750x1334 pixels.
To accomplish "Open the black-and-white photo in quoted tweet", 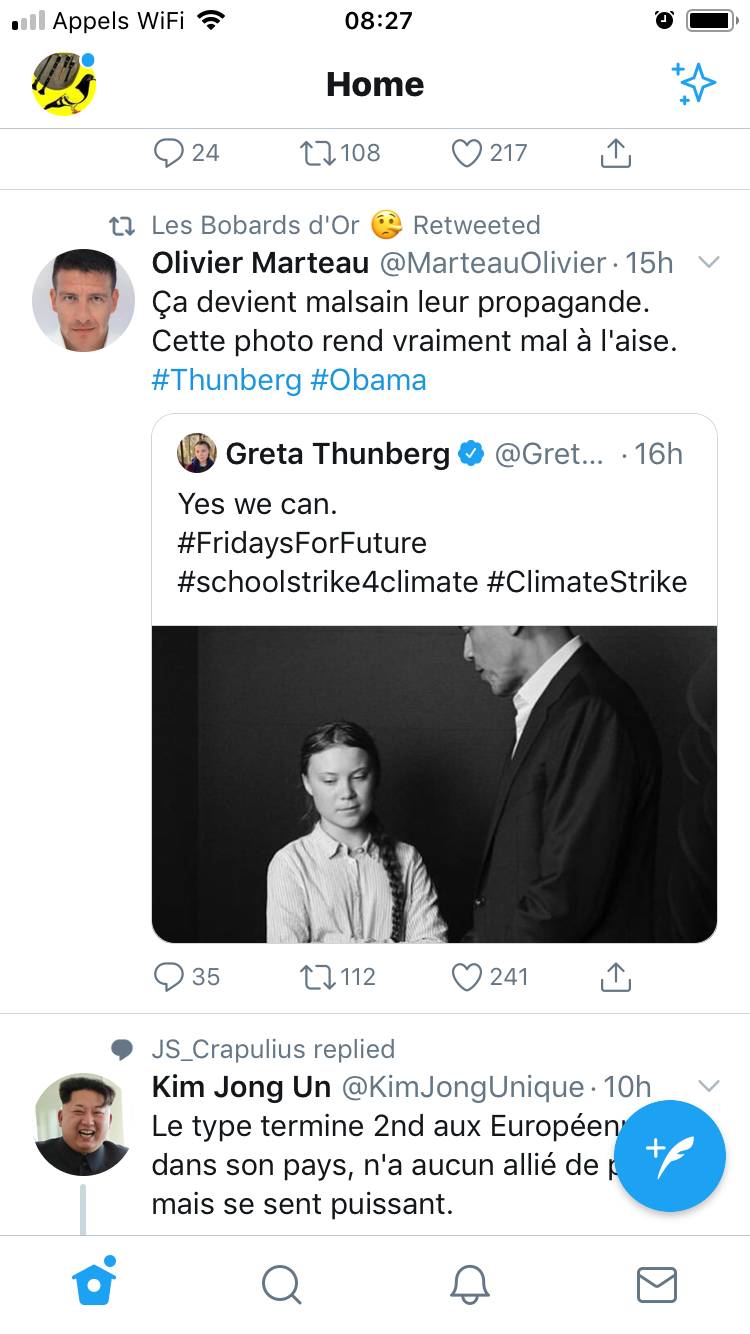I will (434, 784).
